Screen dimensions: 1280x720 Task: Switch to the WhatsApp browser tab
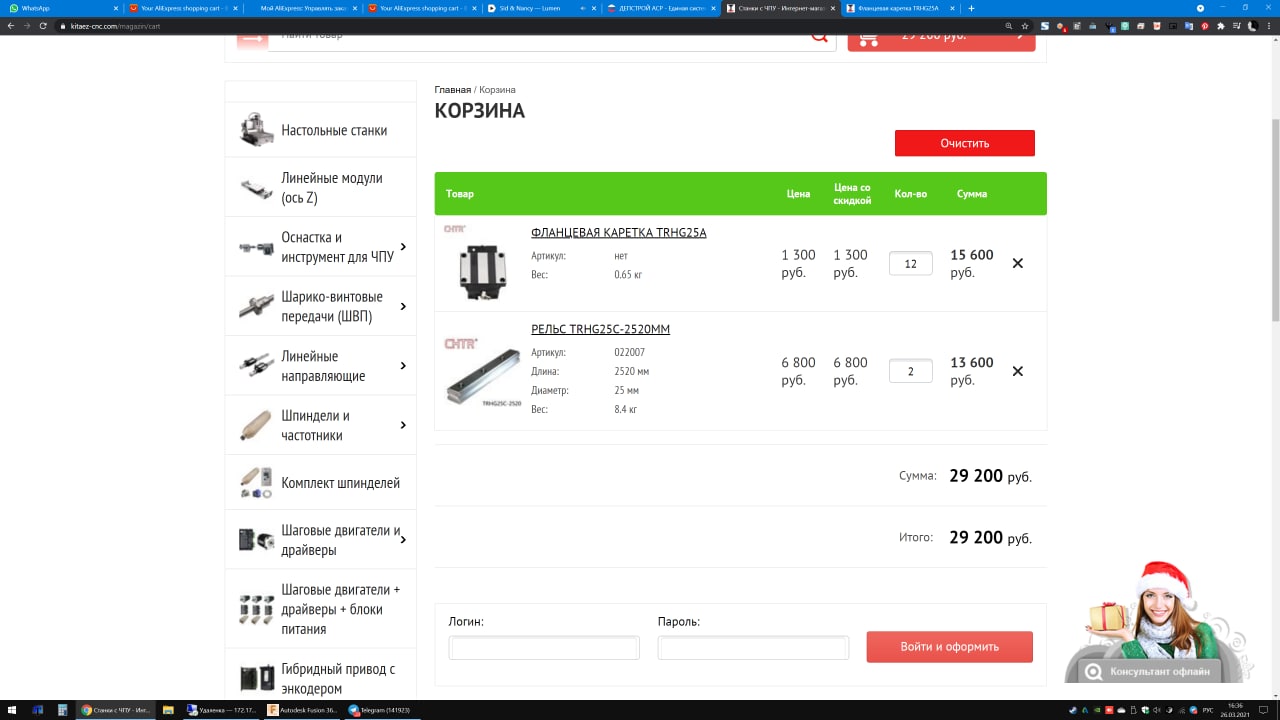pos(60,8)
